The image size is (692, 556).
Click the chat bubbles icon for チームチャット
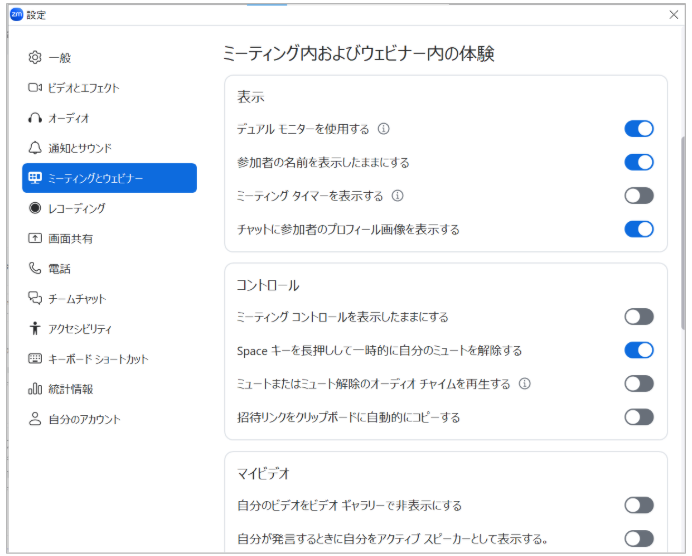(35, 298)
